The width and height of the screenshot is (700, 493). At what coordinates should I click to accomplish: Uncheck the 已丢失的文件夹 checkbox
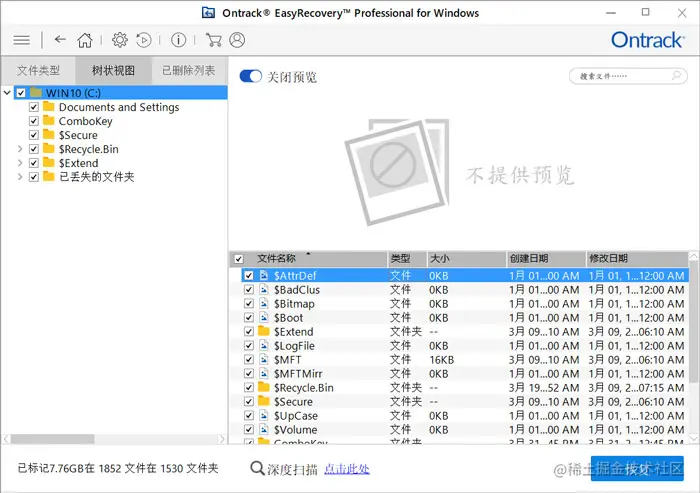(x=33, y=177)
